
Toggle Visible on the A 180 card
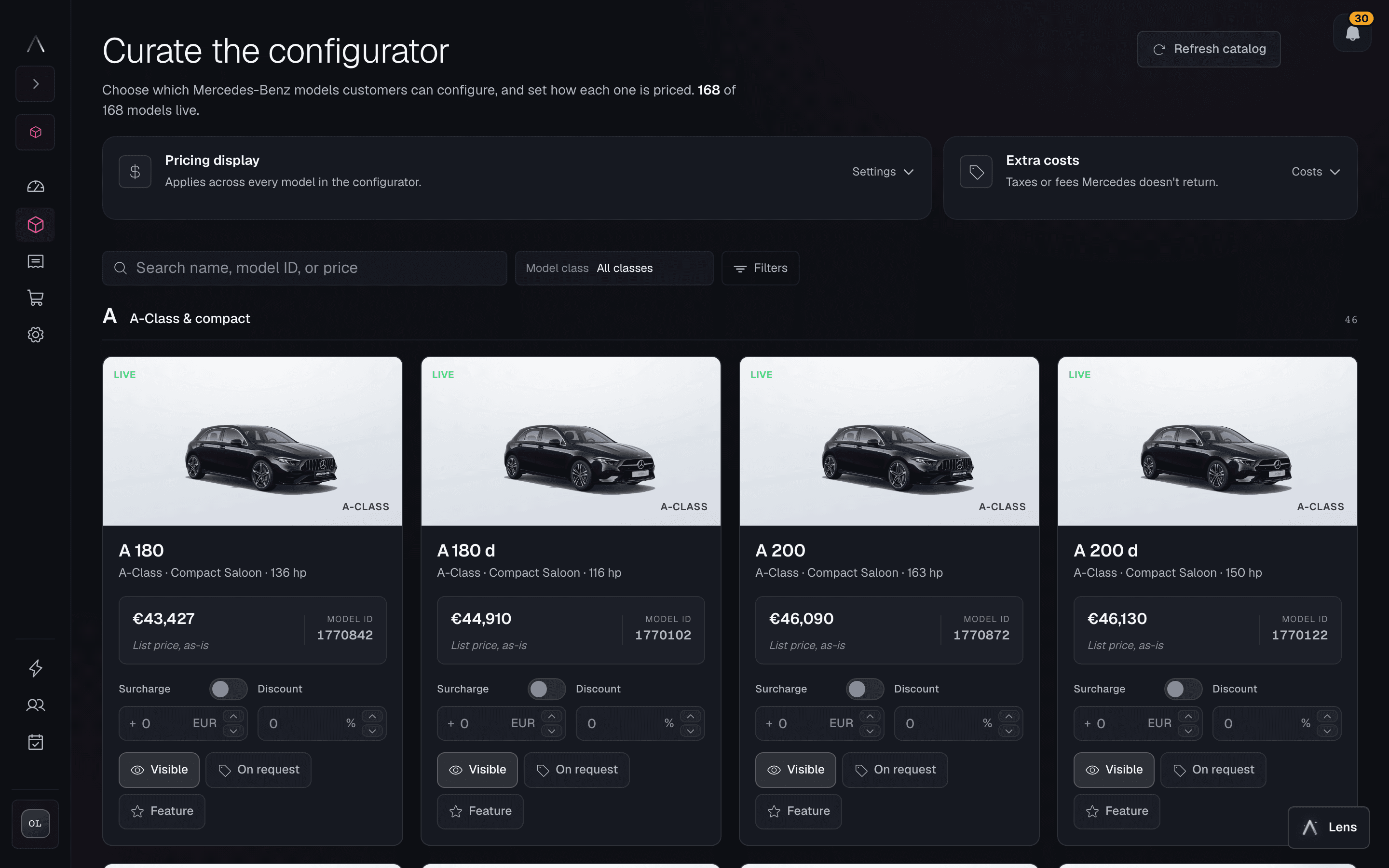(x=159, y=770)
